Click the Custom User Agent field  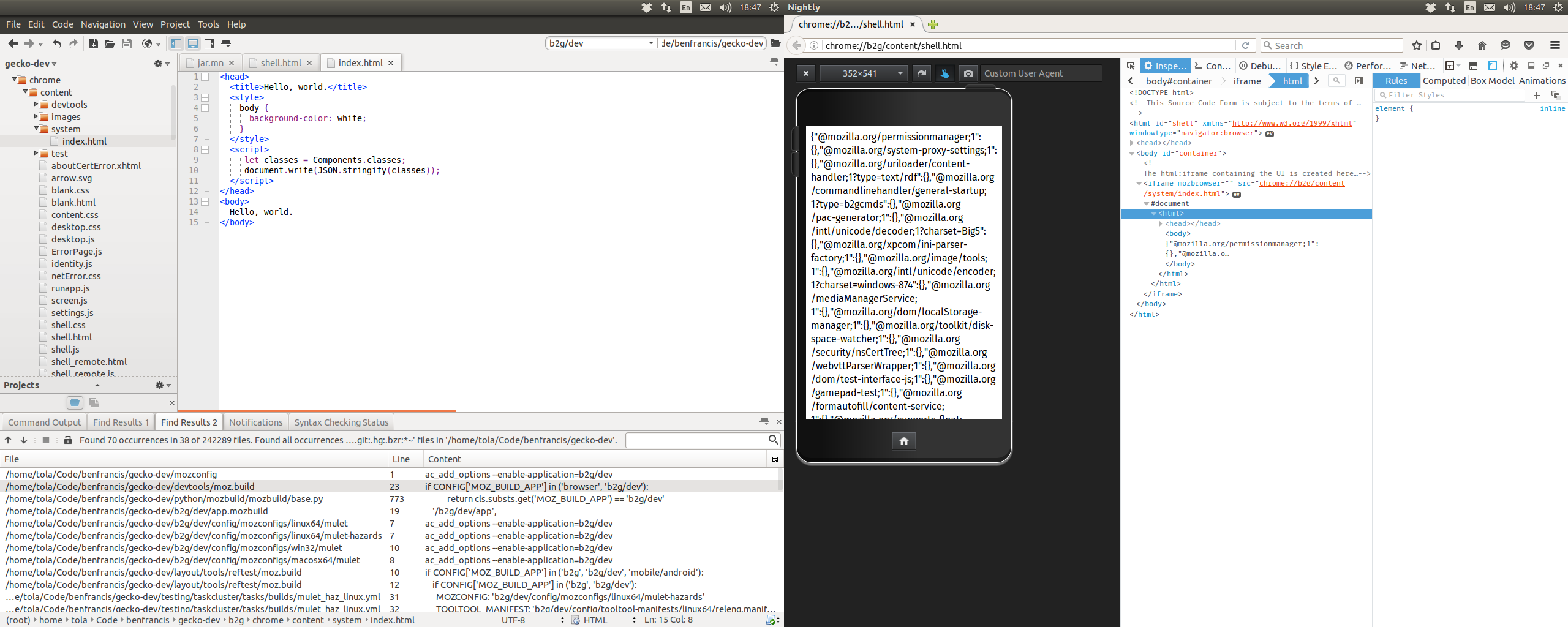pos(1041,73)
